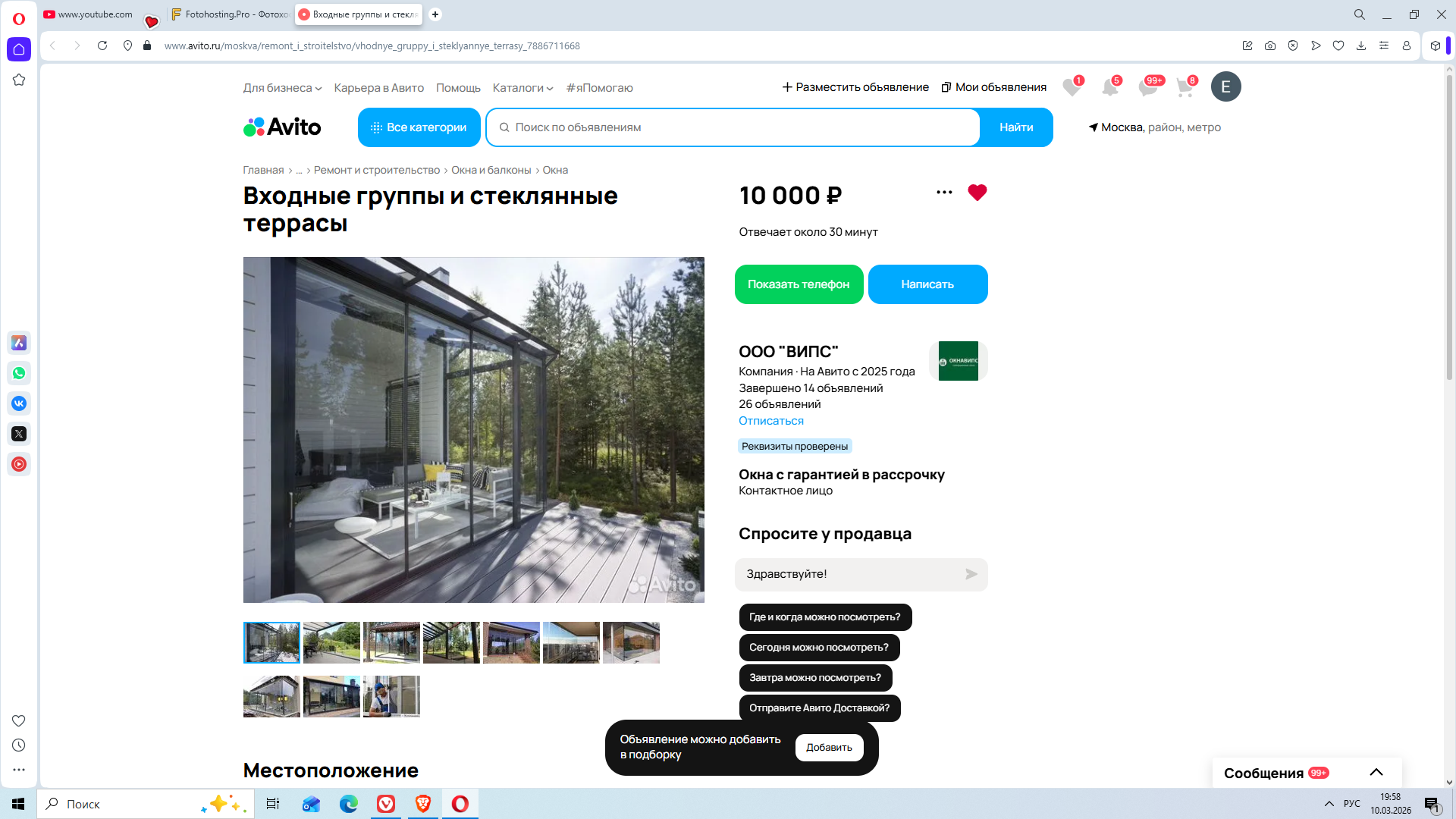Click the Отписаться link under seller
Image resolution: width=1456 pixels, height=819 pixels.
pyautogui.click(x=770, y=421)
